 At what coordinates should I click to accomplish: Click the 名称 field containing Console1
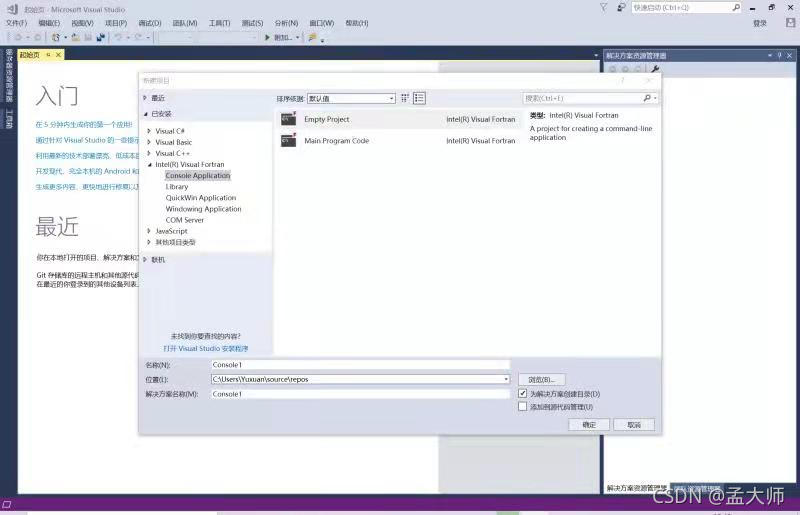pyautogui.click(x=360, y=364)
